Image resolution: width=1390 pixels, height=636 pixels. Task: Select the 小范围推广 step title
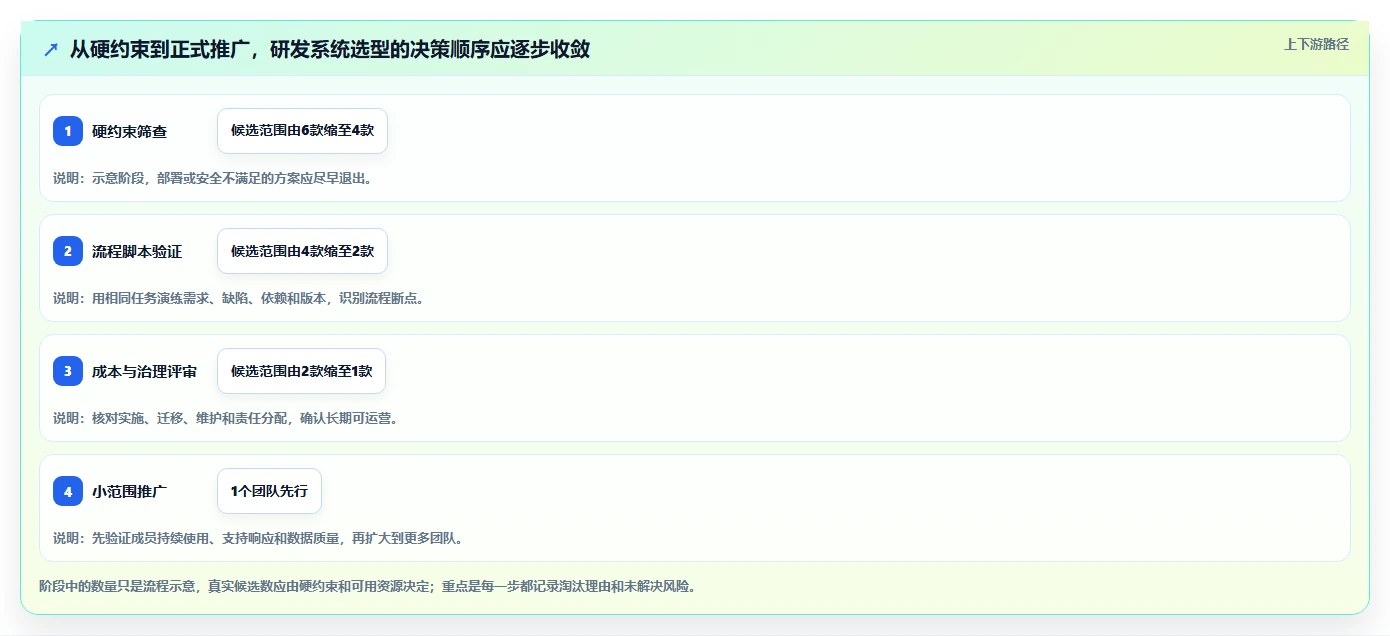coord(129,491)
